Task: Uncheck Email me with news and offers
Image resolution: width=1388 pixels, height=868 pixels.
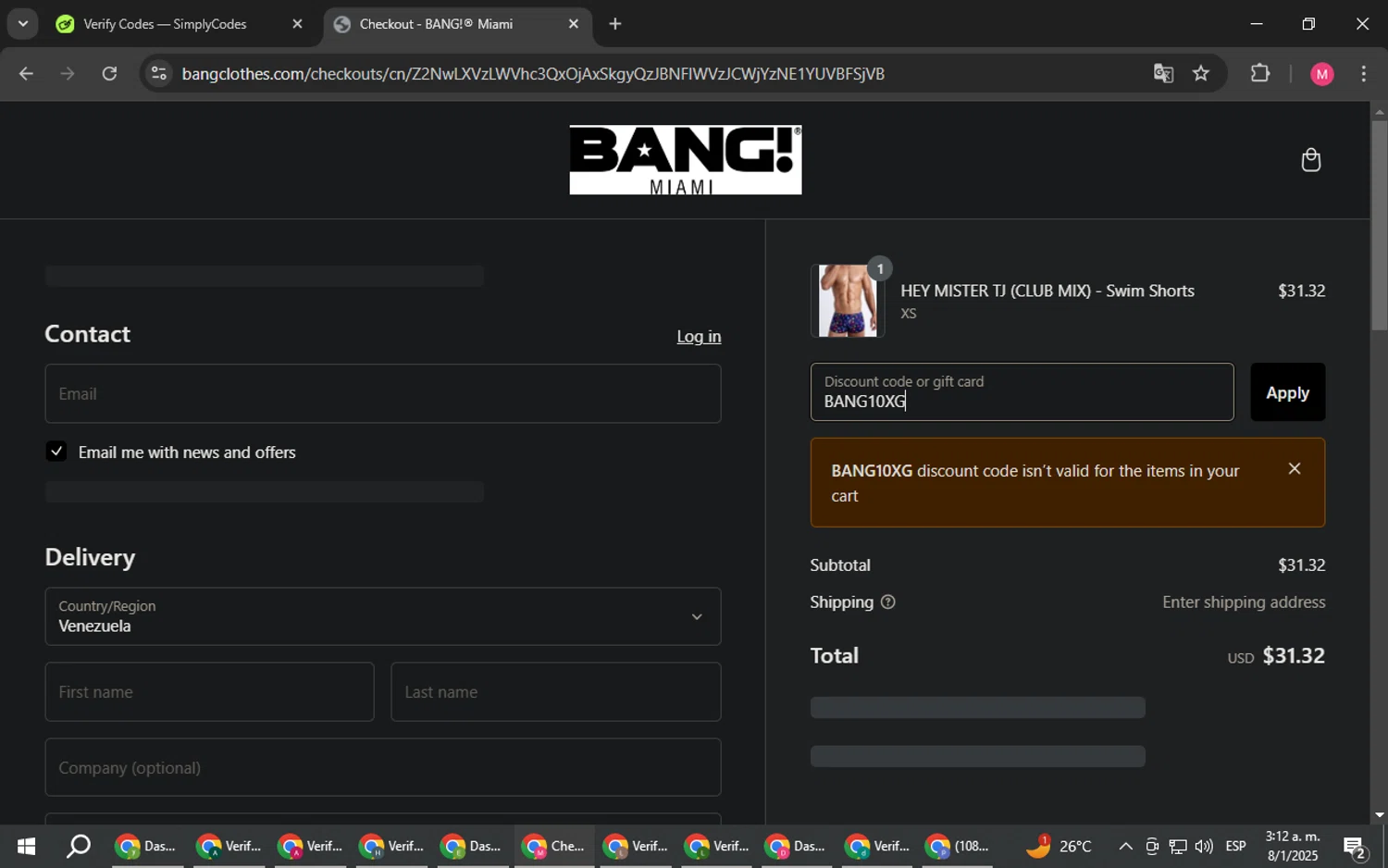Action: point(56,452)
